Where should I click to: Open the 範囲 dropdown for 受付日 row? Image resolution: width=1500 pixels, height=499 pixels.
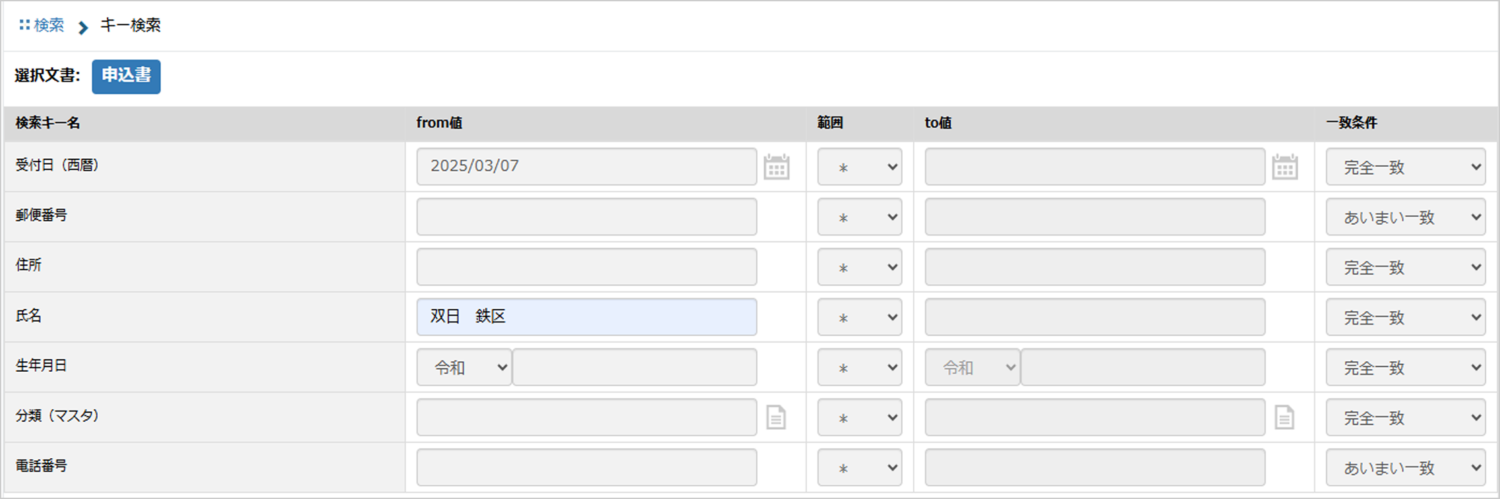point(859,167)
